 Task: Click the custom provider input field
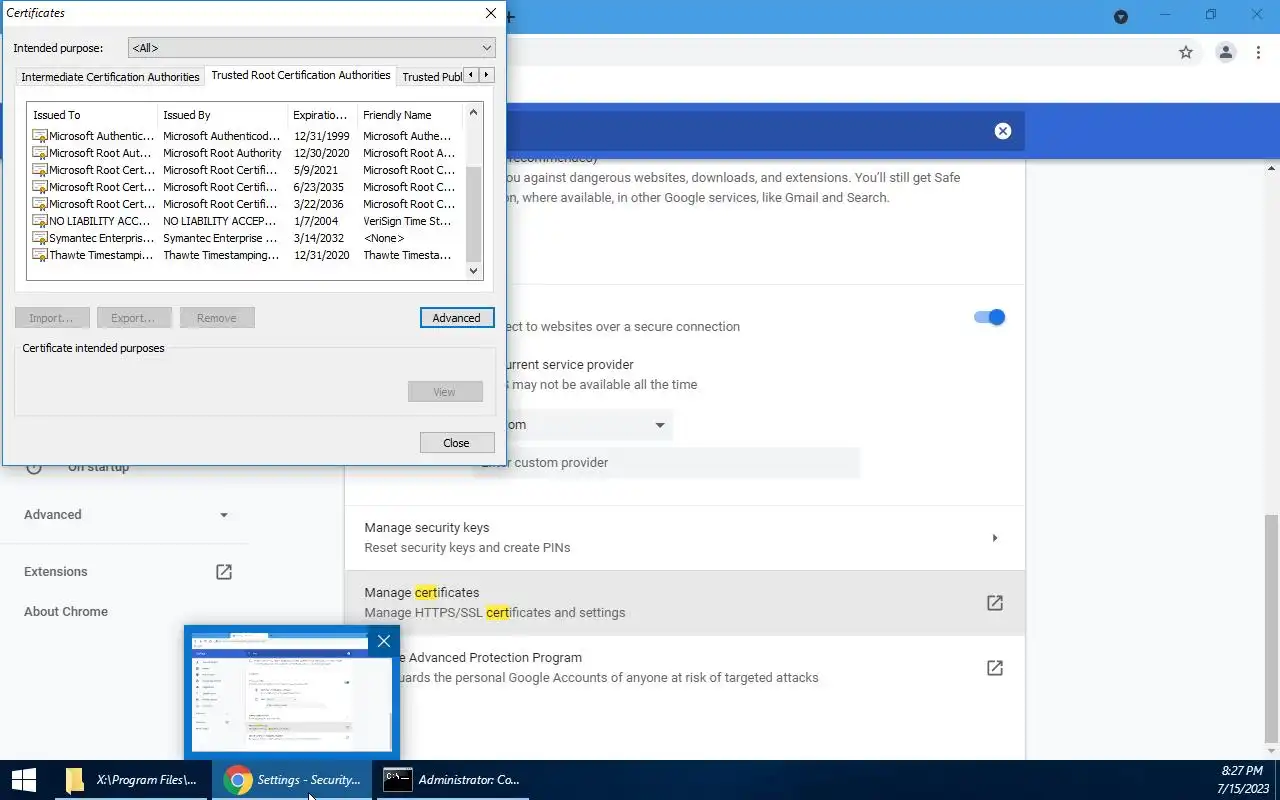(x=666, y=463)
